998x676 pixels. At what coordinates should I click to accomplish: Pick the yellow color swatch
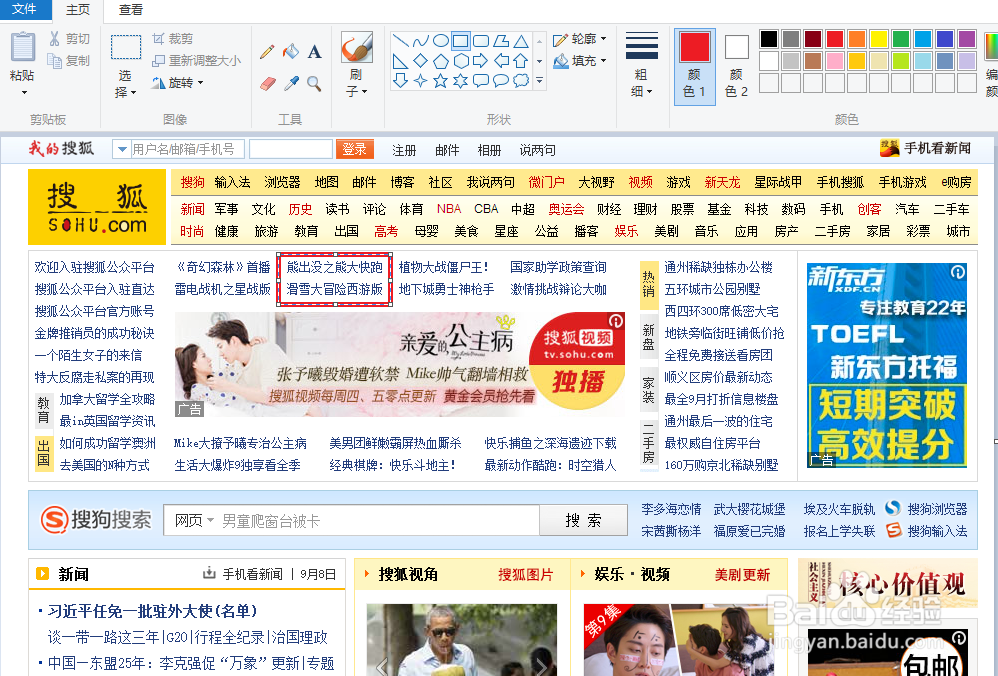[879, 39]
